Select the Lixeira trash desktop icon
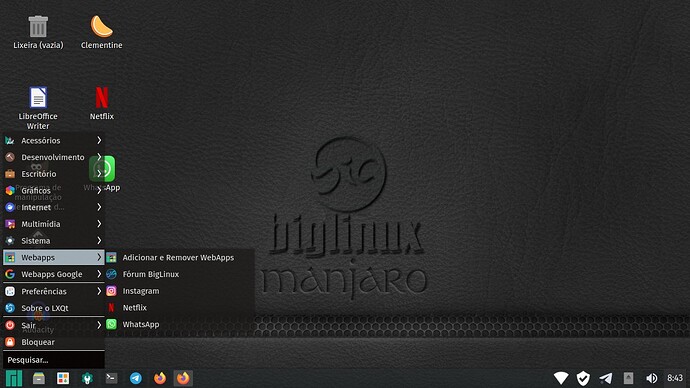690x388 pixels. (x=38, y=32)
